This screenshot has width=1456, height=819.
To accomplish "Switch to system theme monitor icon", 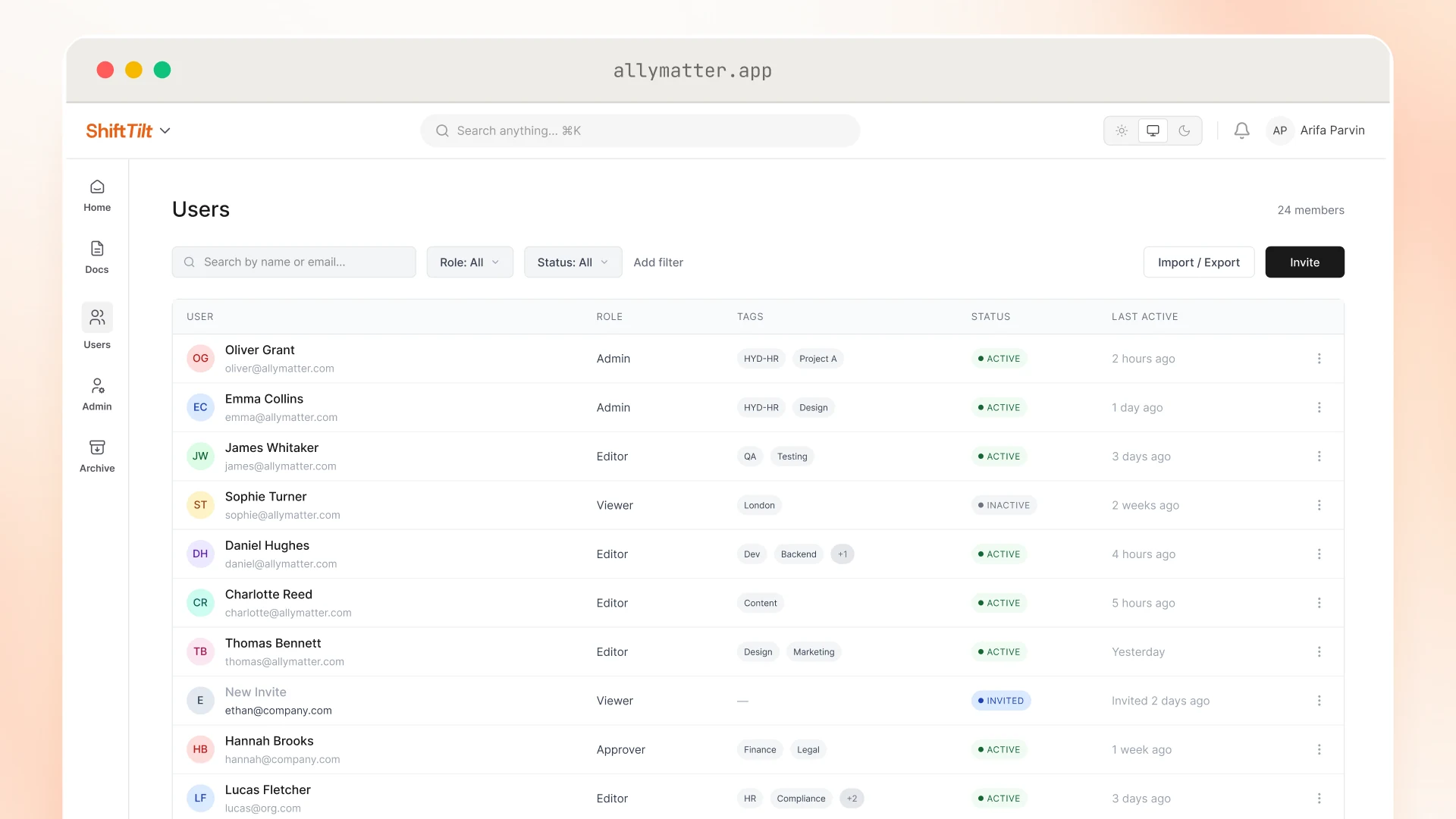I will coord(1153,130).
